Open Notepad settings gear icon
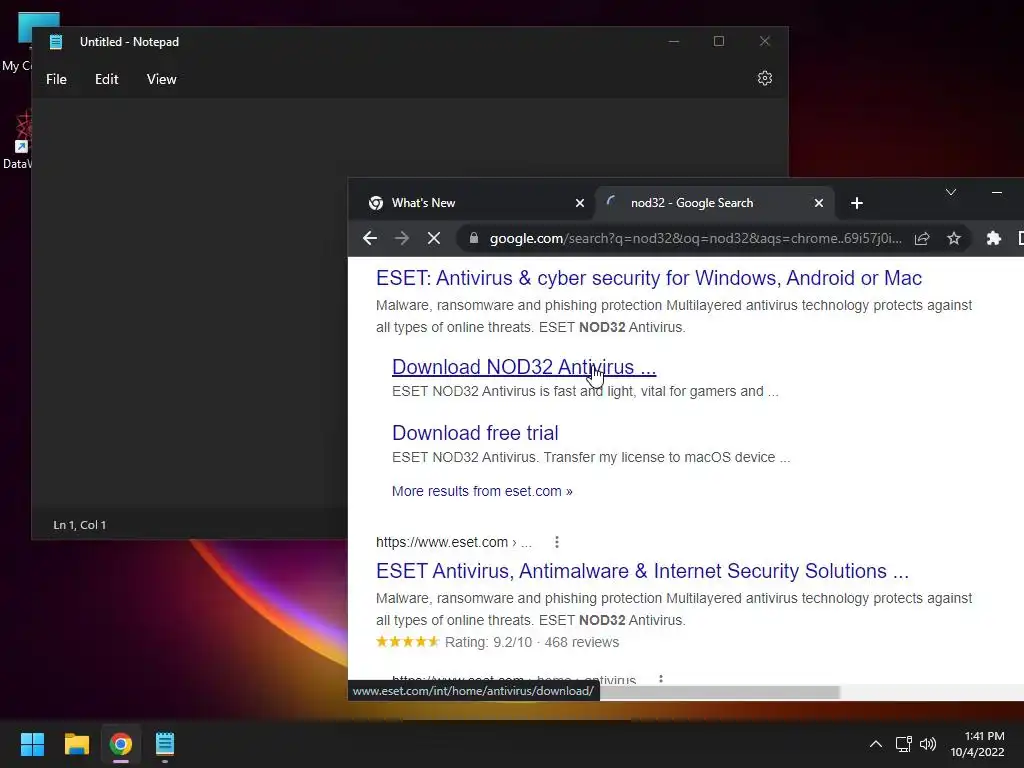Image resolution: width=1024 pixels, height=768 pixels. coord(765,78)
